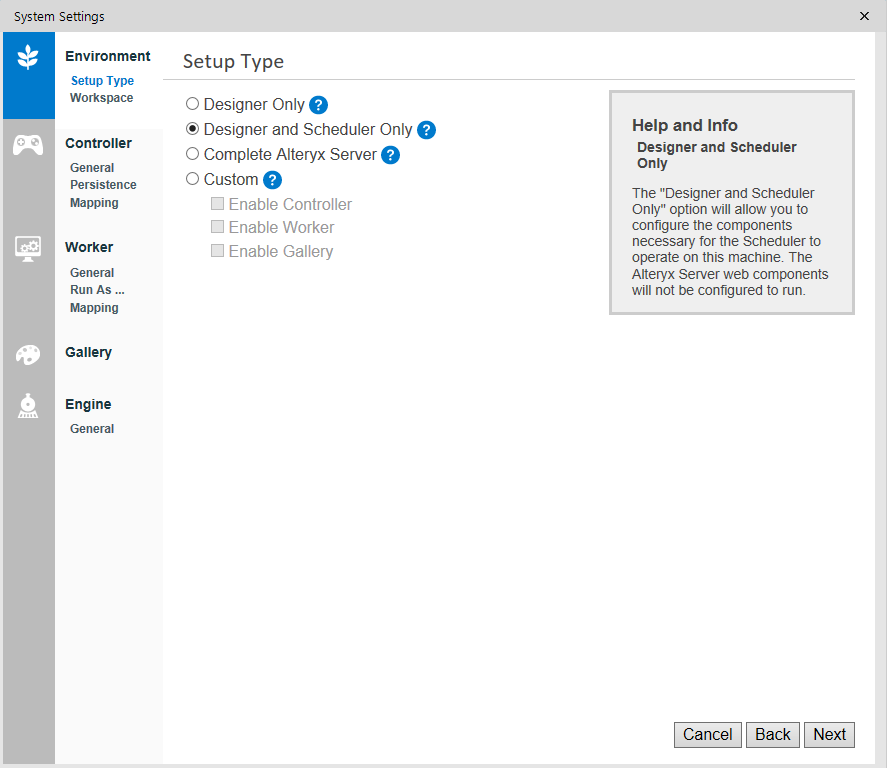Open the Engine locomotive icon
887x768 pixels.
point(28,406)
